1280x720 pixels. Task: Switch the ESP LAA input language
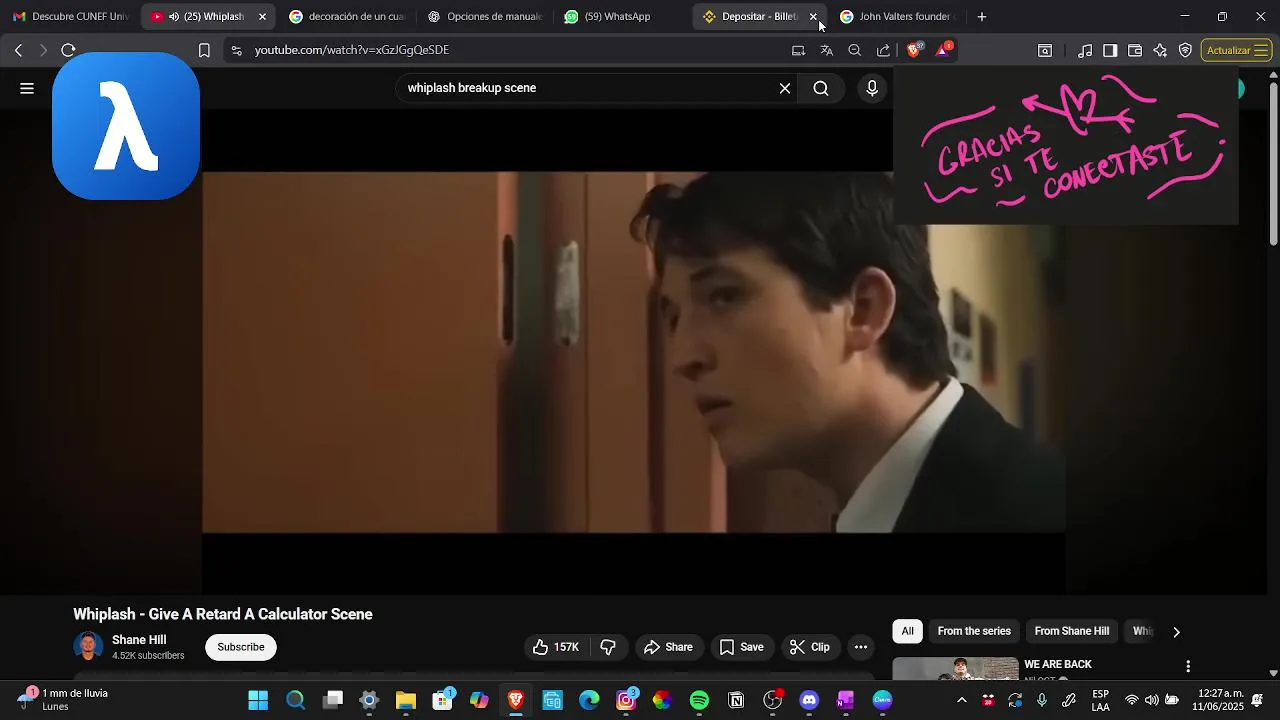pyautogui.click(x=1100, y=700)
